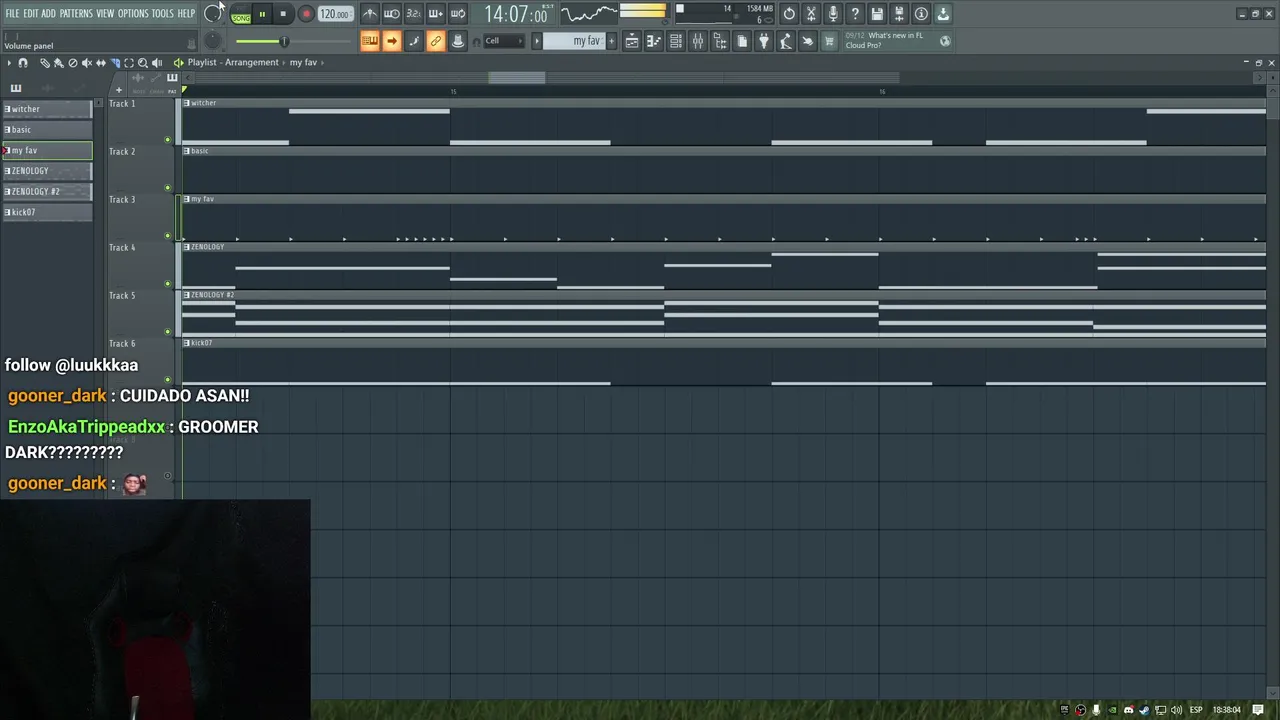This screenshot has width=1280, height=720.
Task: Click the red Record button
Action: [306, 14]
